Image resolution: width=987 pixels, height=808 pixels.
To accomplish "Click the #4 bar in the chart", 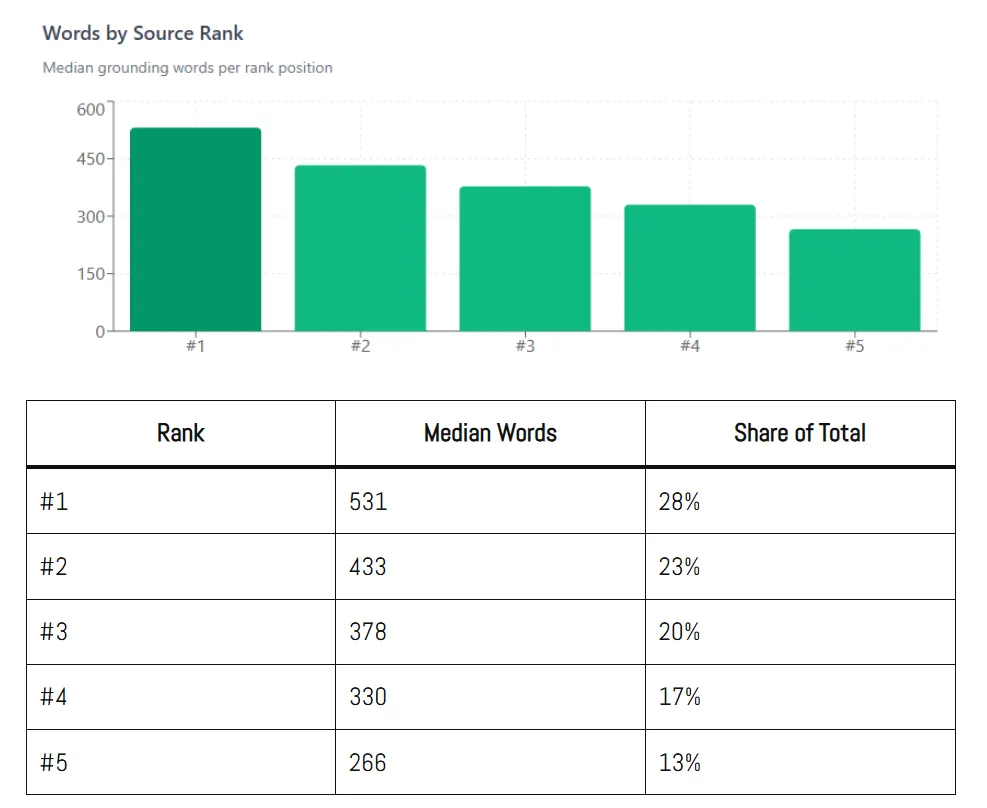I will tap(690, 267).
